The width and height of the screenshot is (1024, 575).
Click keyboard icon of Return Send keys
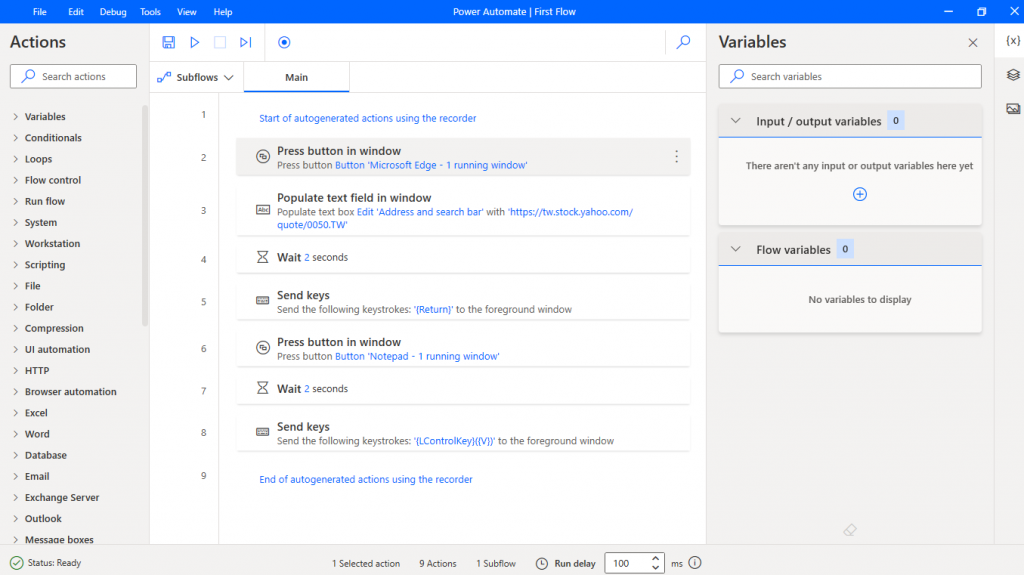tap(263, 301)
